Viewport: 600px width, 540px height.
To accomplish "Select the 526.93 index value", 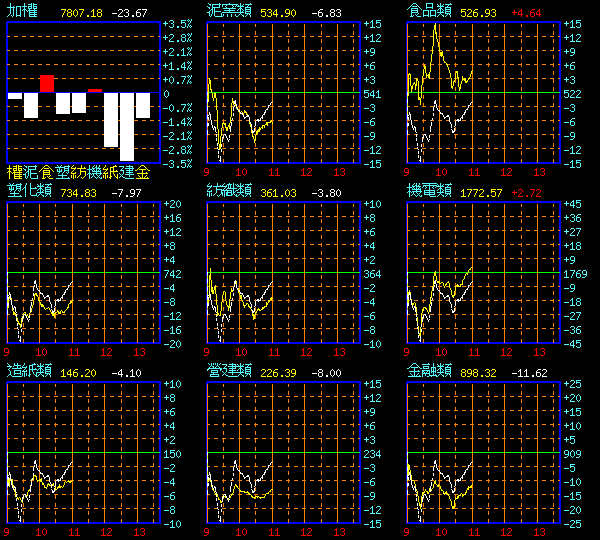I will (x=478, y=13).
